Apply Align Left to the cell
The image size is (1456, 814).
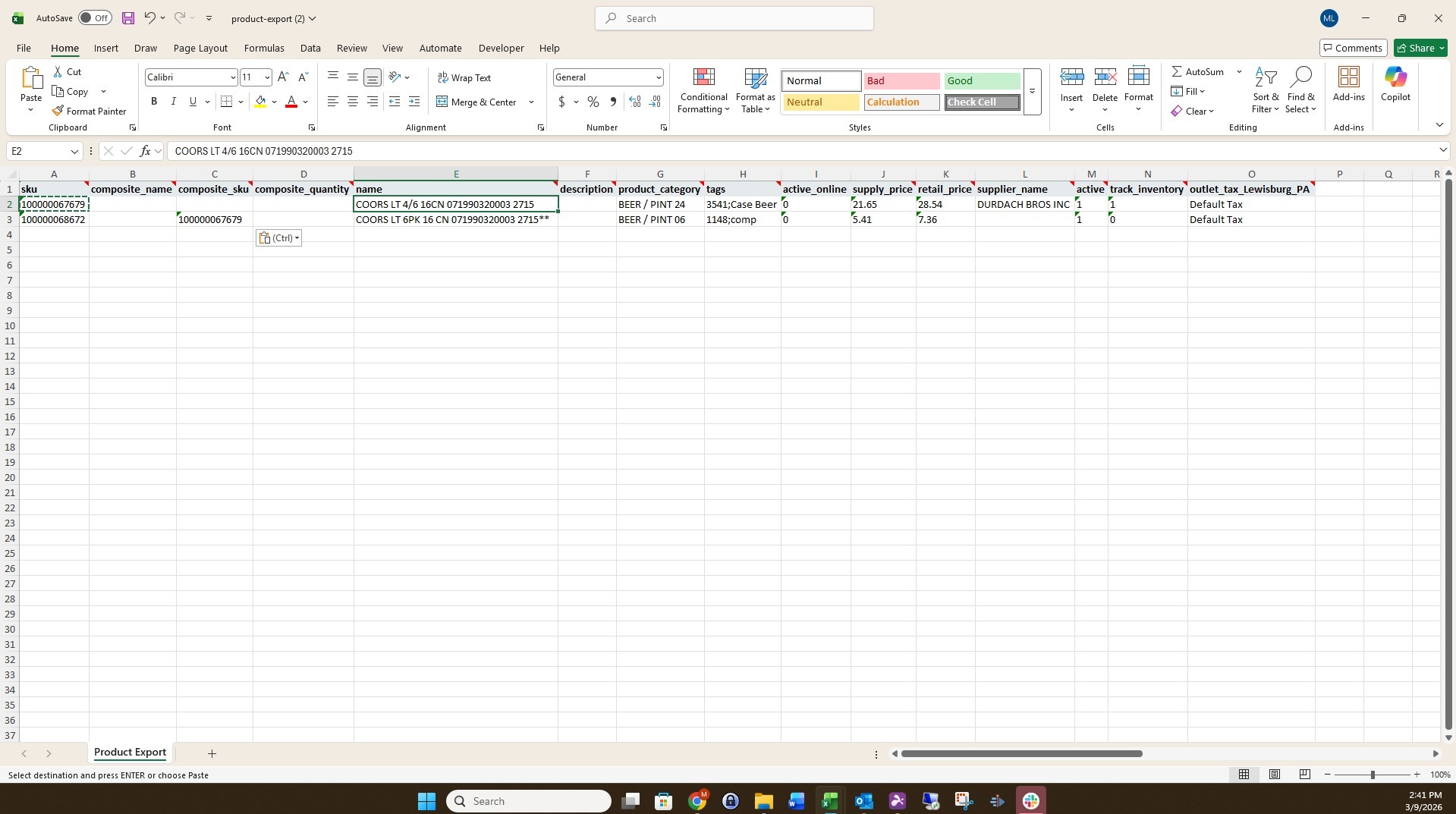(332, 102)
